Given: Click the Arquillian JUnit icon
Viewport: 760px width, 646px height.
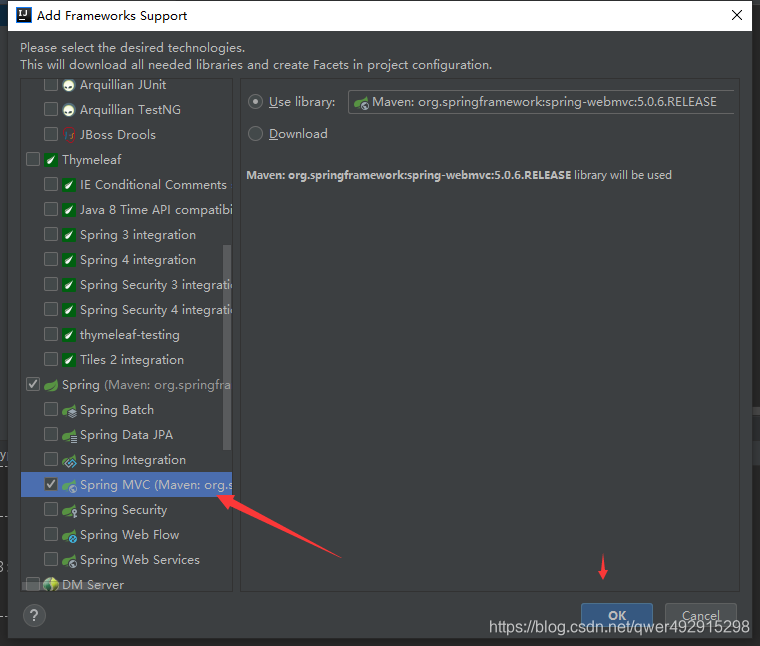Looking at the screenshot, I should point(69,85).
